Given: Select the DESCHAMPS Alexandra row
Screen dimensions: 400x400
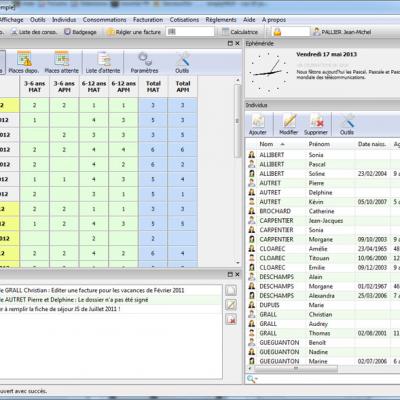Looking at the screenshot, I should 323,296.
